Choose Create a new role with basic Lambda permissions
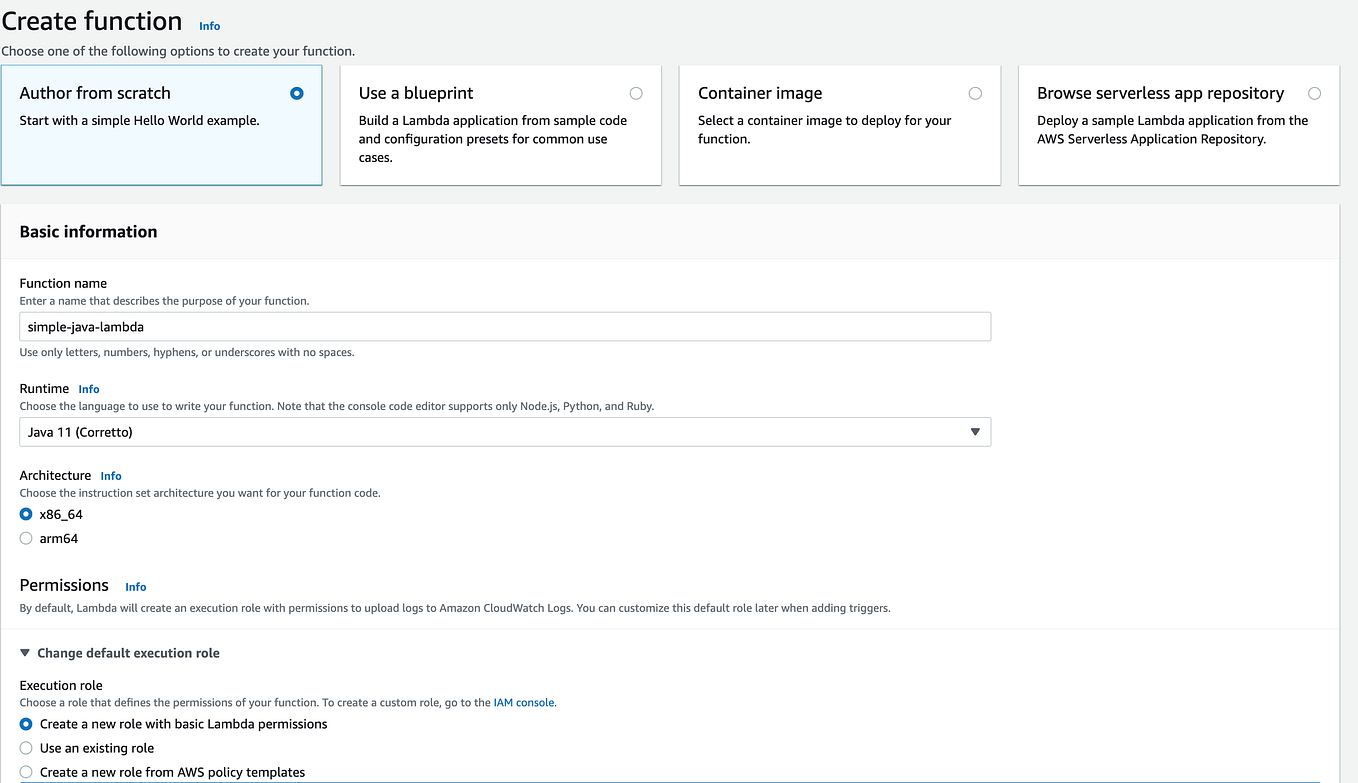This screenshot has height=783, width=1358. (26, 724)
